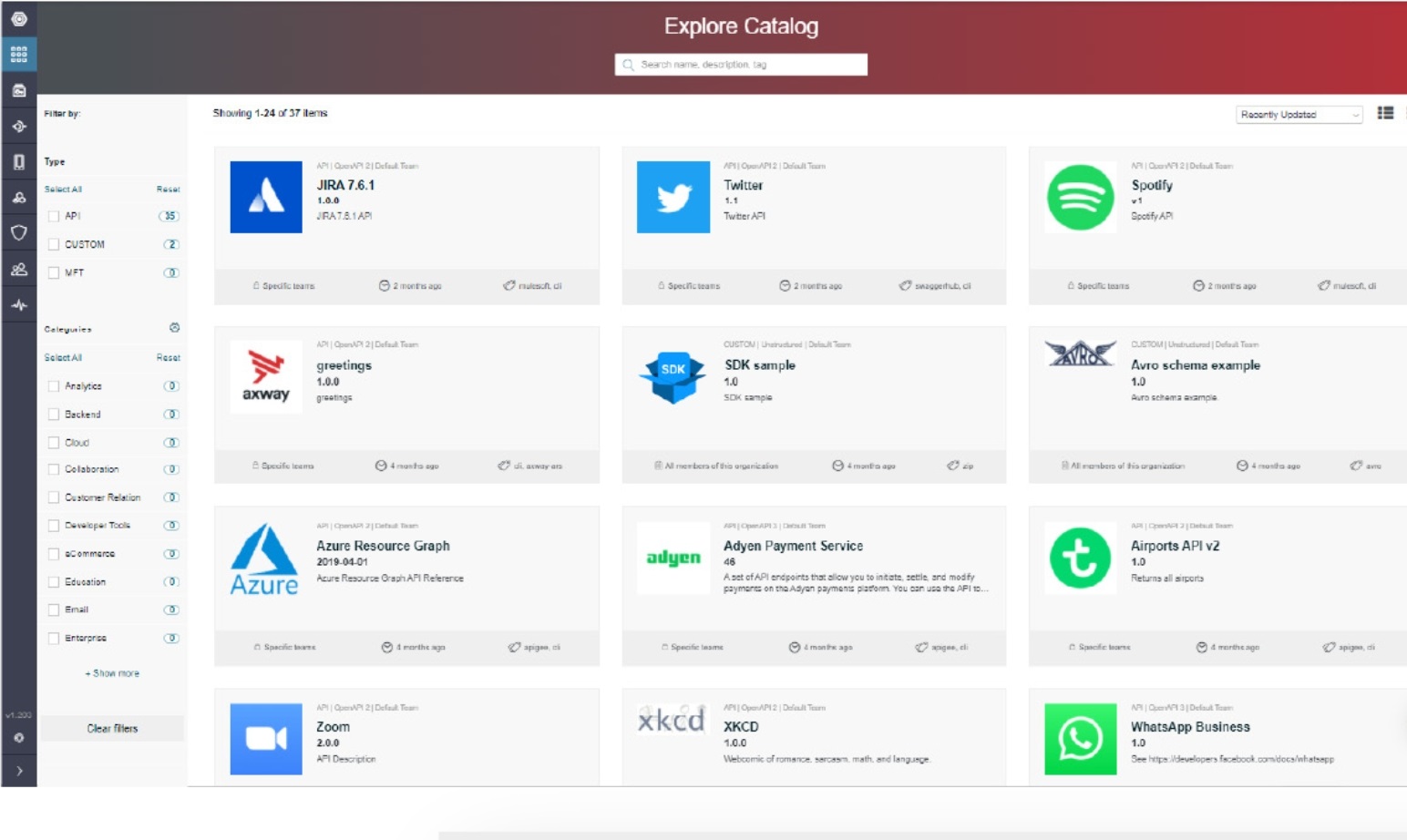
Task: Check the Cloud category
Action: click(54, 443)
